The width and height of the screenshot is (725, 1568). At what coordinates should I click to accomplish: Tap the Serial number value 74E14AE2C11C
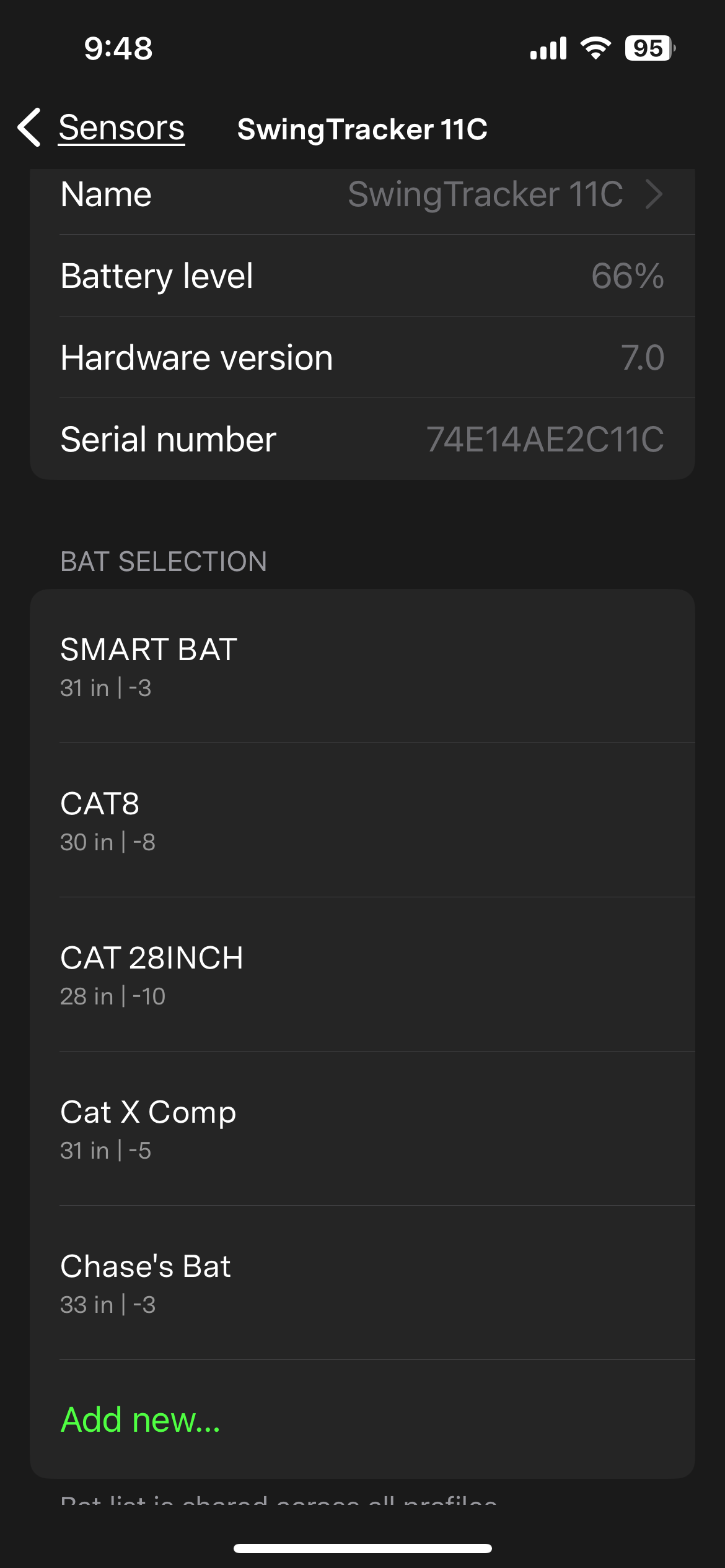(545, 439)
